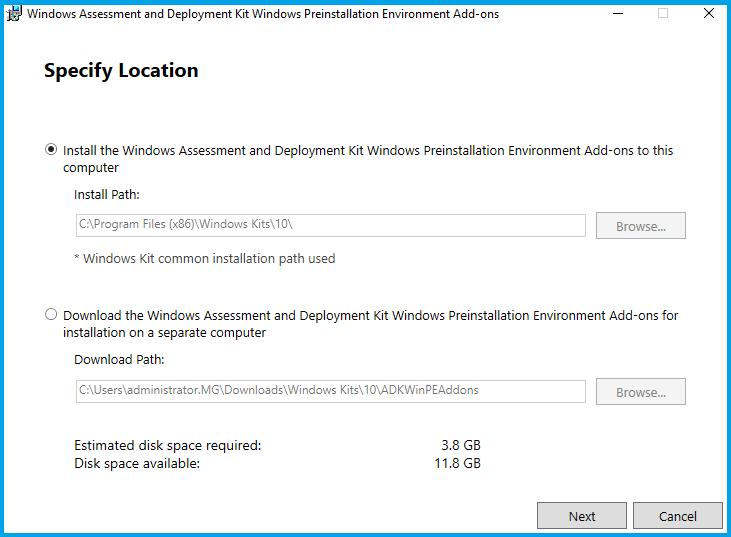731x537 pixels.
Task: Select the install to this computer option
Action: pos(51,150)
